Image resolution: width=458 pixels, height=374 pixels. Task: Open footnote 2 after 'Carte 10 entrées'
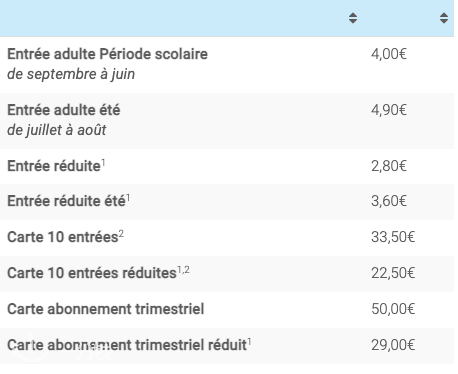[x=121, y=234]
